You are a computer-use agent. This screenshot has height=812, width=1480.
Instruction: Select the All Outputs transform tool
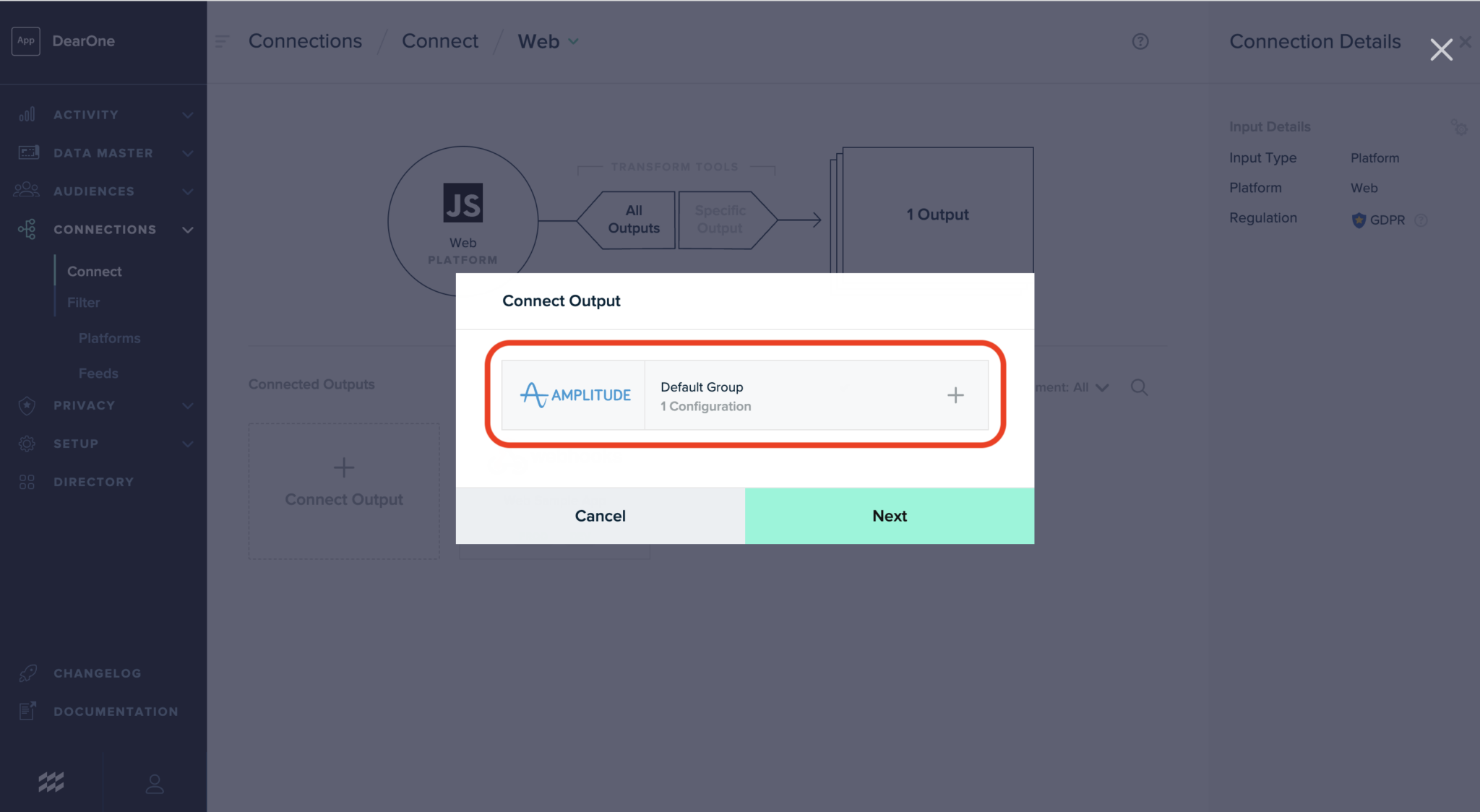tap(633, 220)
